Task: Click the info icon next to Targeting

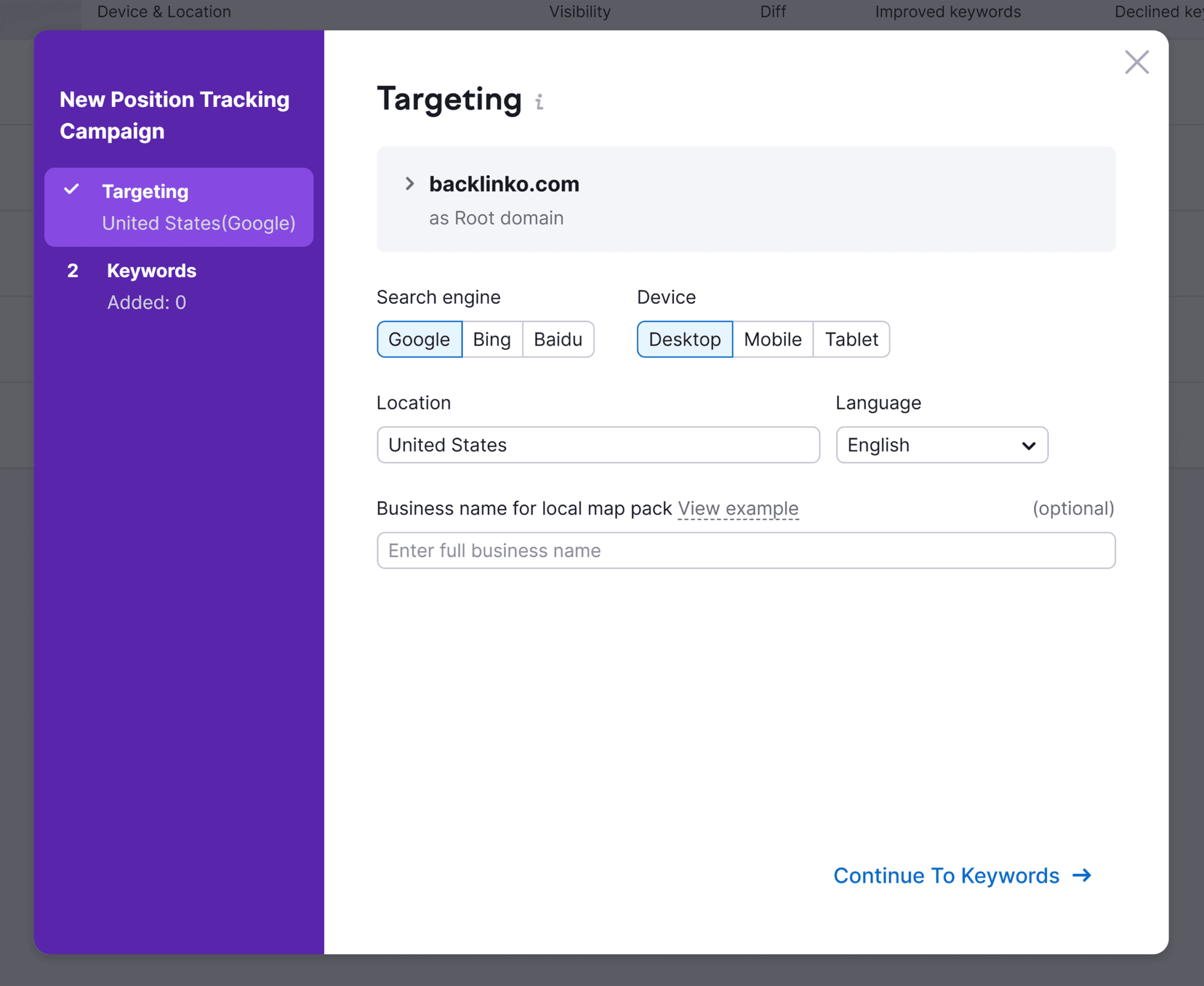Action: click(542, 101)
